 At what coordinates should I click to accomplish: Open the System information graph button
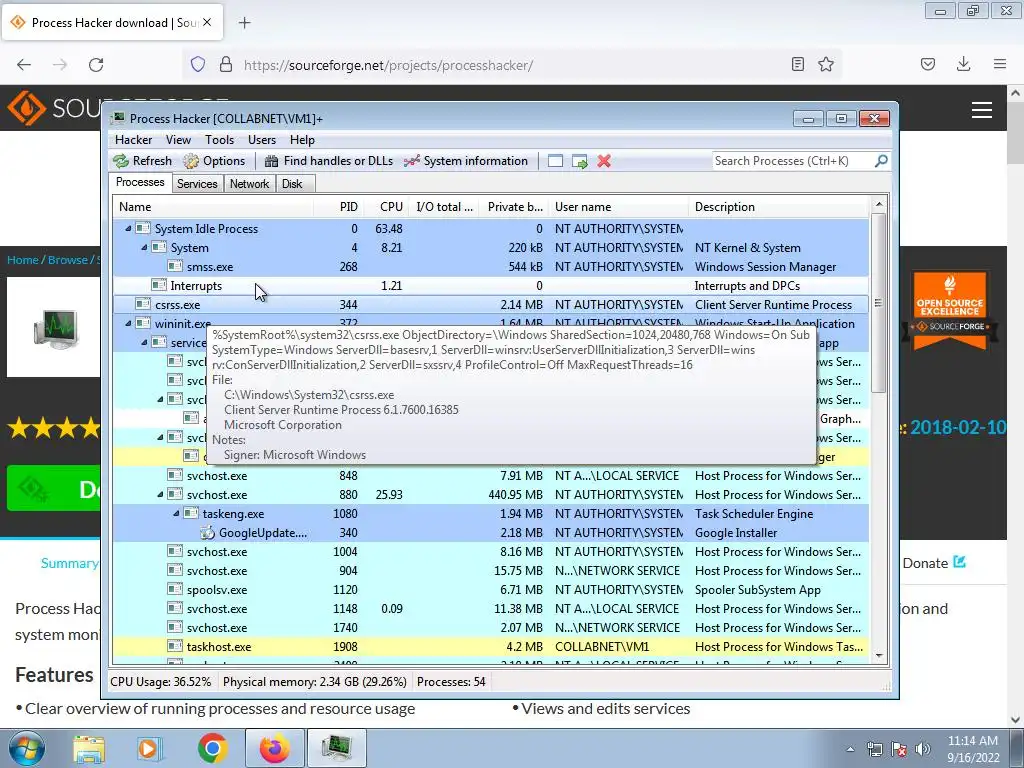click(466, 161)
